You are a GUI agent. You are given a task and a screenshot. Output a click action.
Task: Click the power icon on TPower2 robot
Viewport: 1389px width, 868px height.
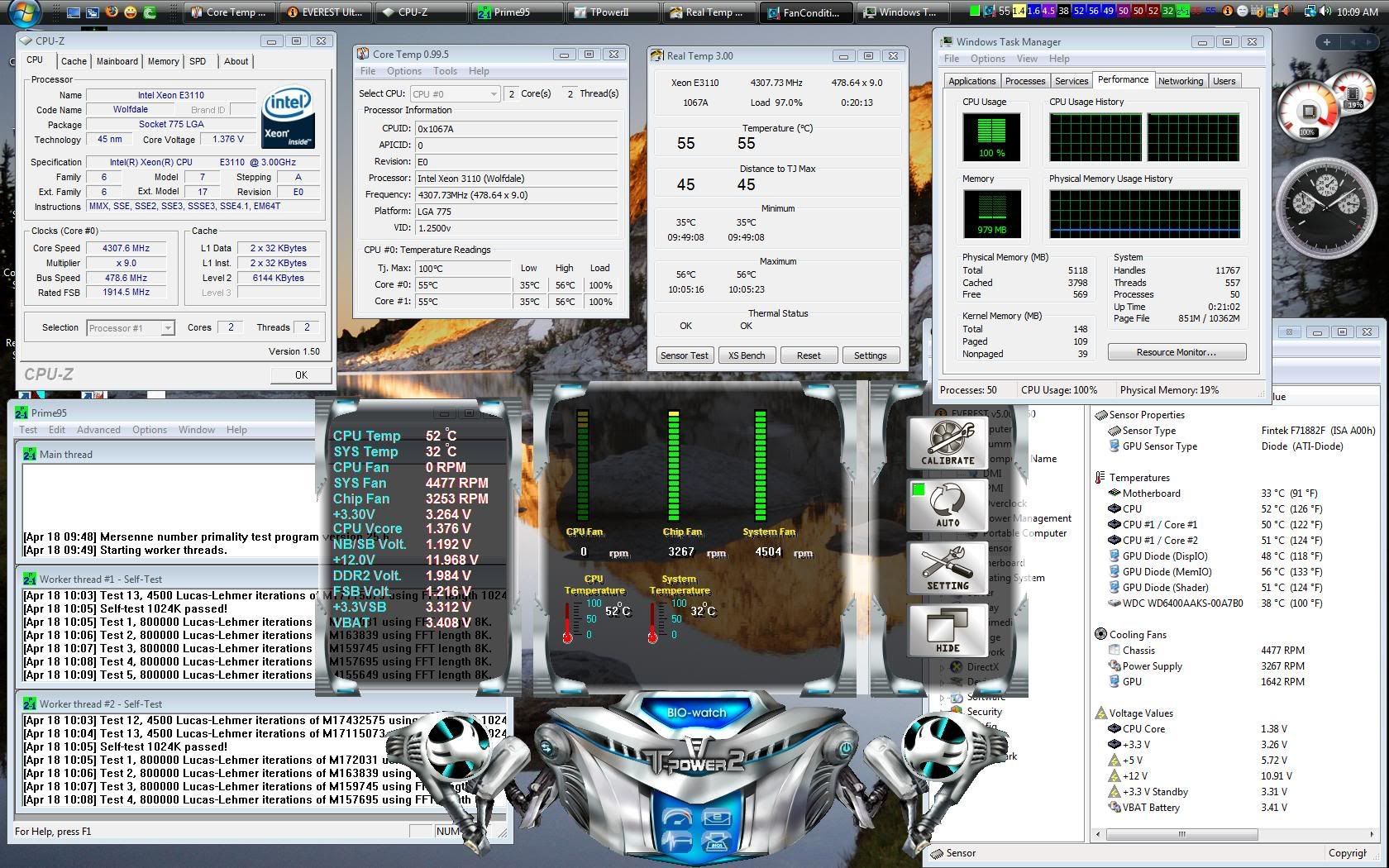845,749
